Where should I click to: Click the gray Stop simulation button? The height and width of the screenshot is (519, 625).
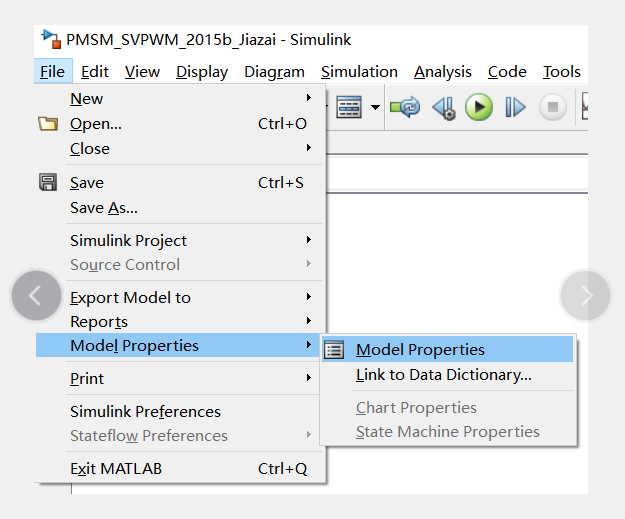click(x=552, y=107)
